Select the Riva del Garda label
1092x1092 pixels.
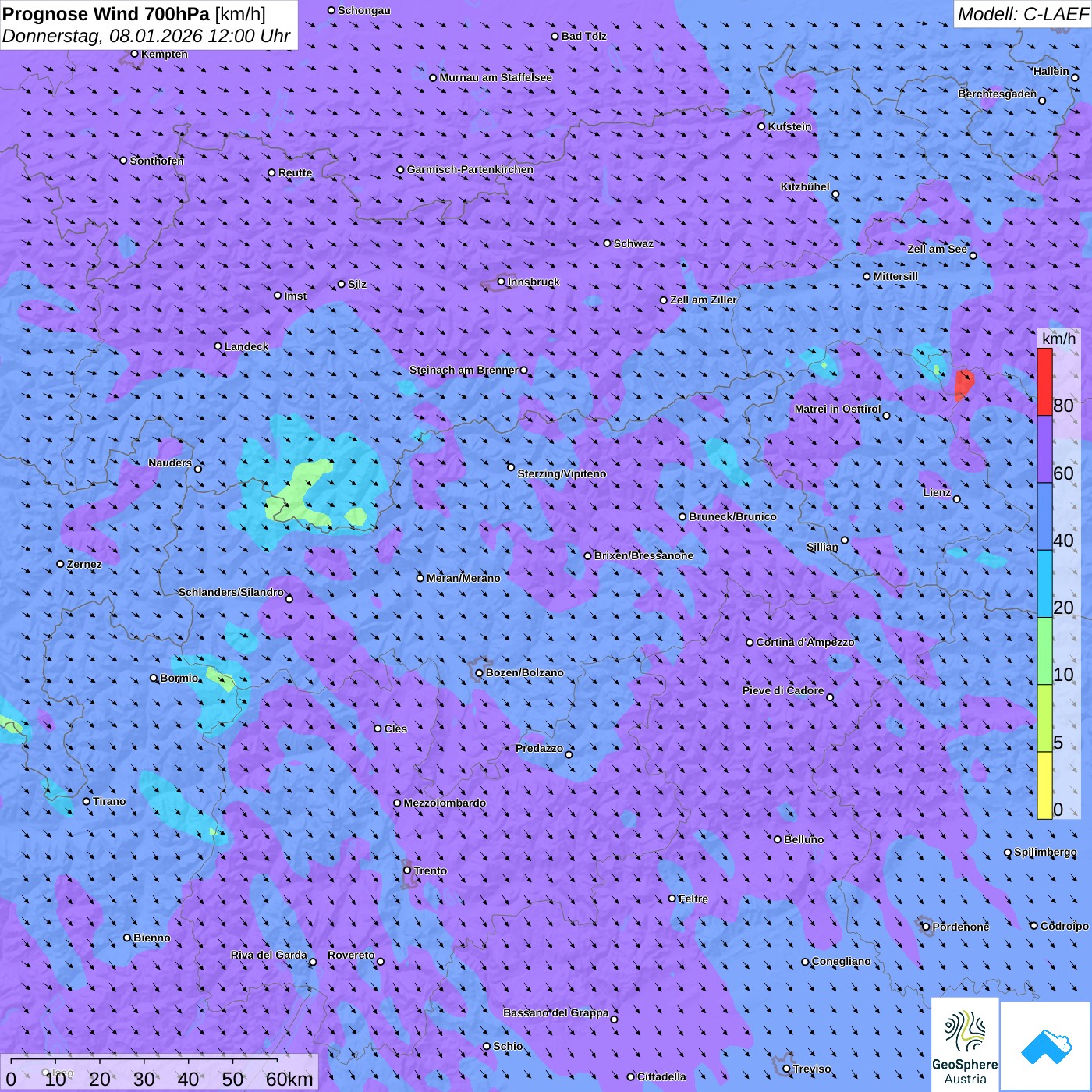coord(269,955)
